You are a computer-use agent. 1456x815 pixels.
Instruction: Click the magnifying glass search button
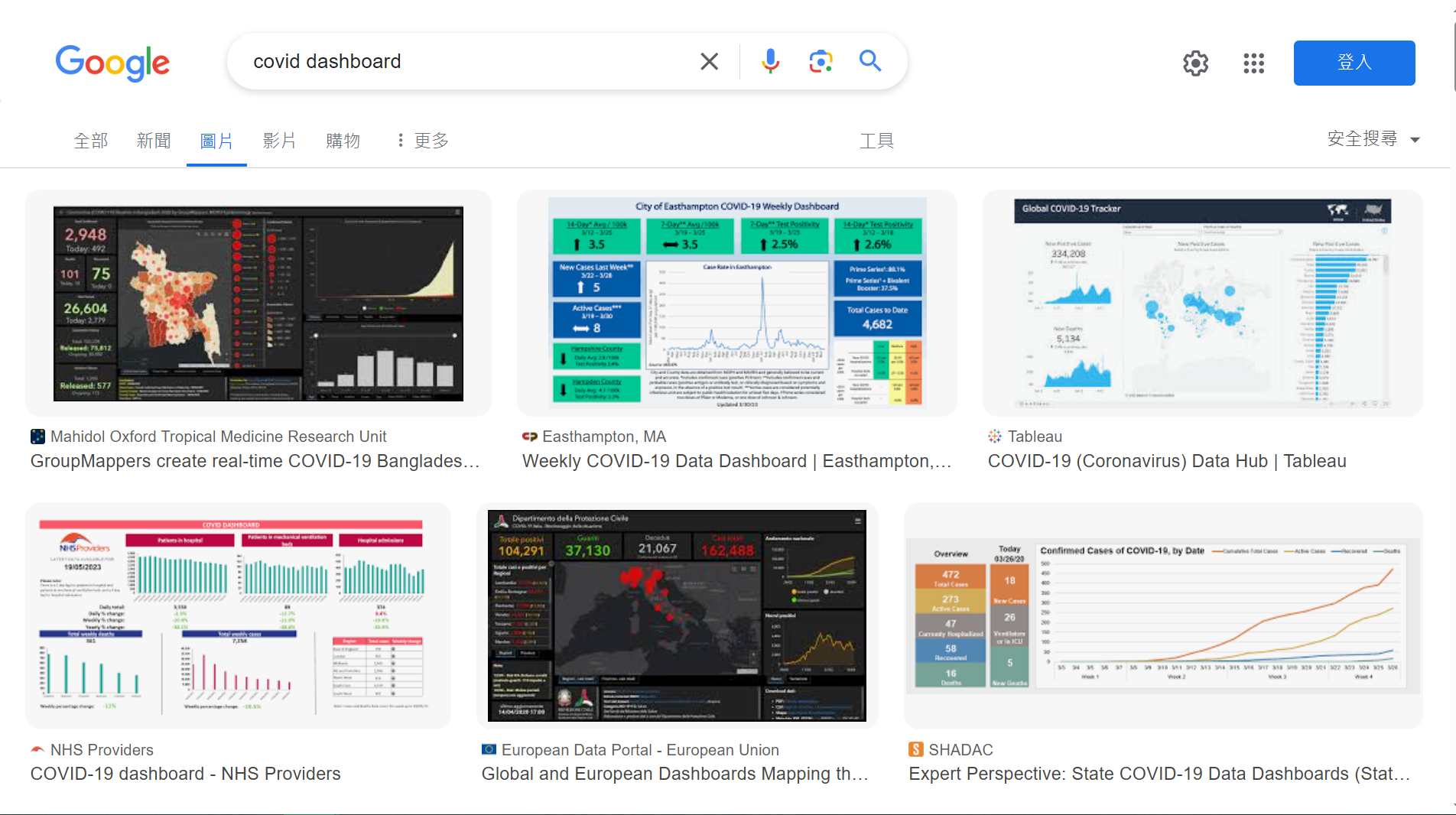(x=870, y=61)
